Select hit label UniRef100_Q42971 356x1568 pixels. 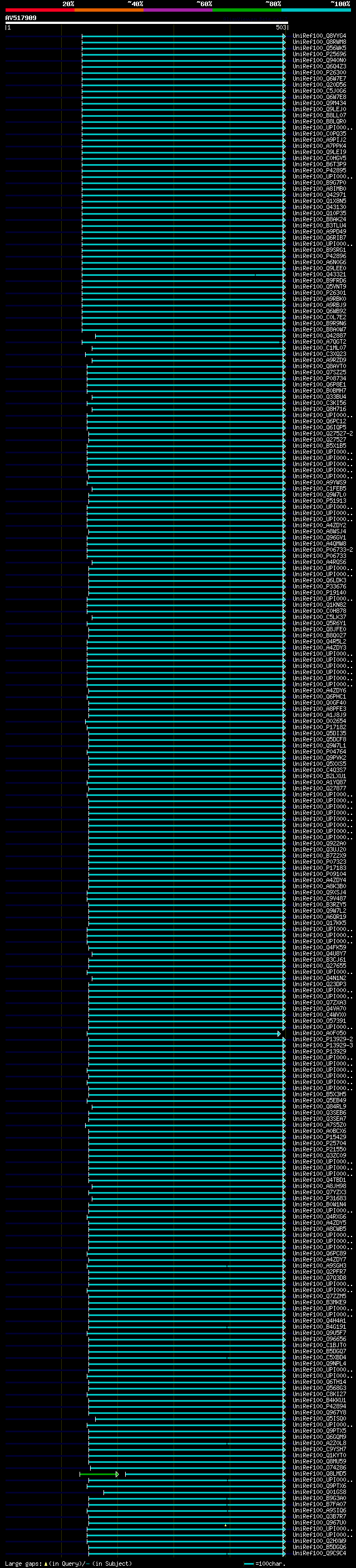[319, 195]
